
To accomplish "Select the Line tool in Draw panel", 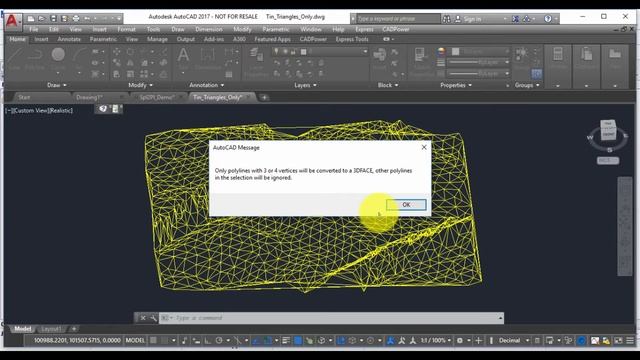I will (x=14, y=59).
